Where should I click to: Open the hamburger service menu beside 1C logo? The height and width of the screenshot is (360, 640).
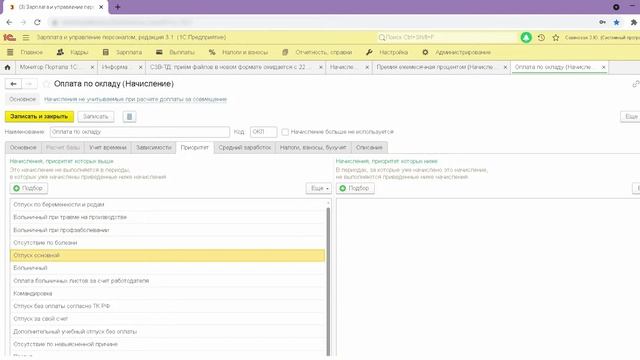click(26, 38)
